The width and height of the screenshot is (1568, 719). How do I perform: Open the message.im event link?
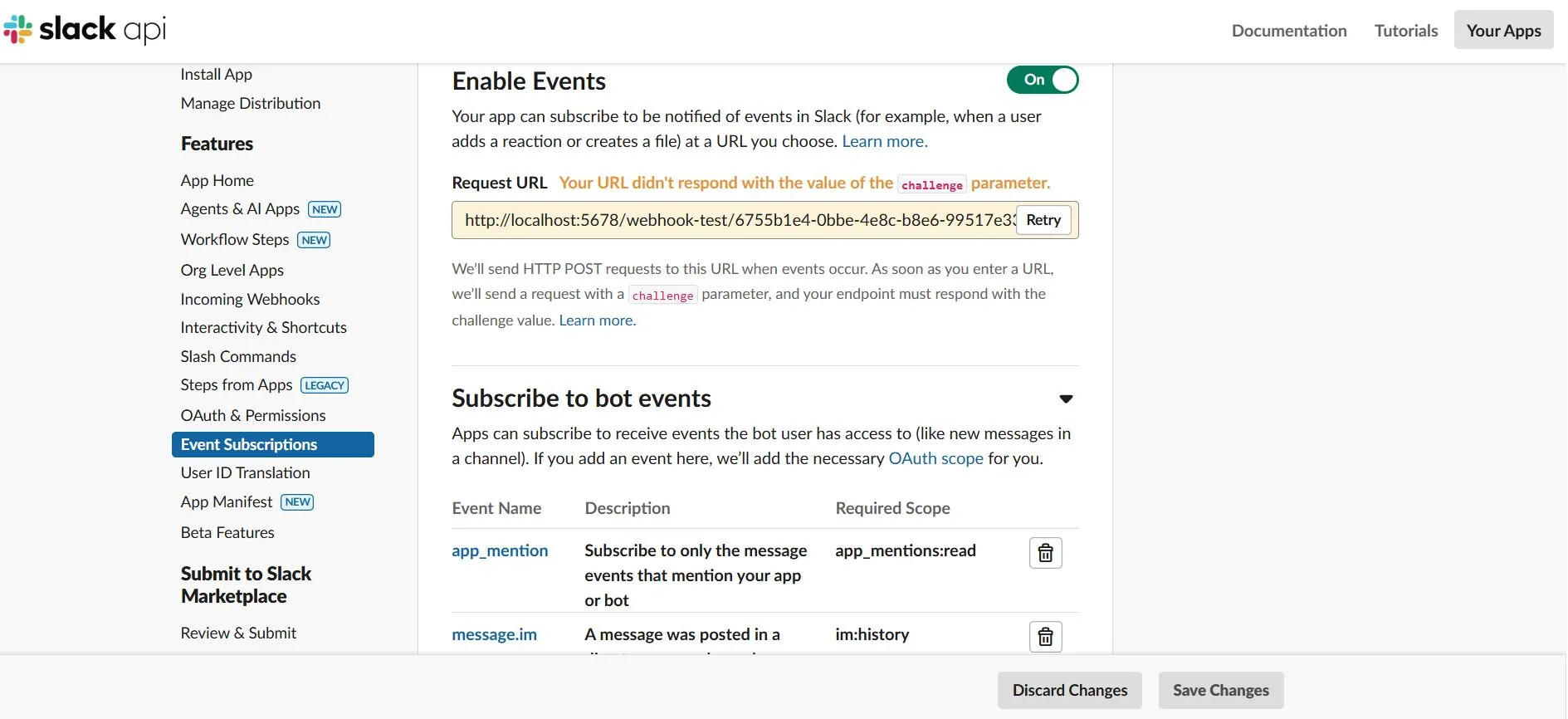494,634
